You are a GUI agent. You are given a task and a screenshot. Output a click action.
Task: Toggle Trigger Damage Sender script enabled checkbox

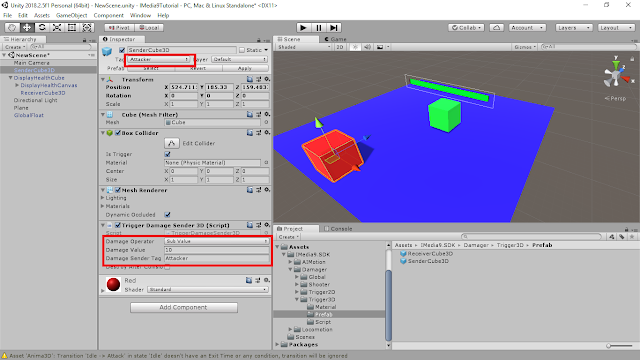pyautogui.click(x=118, y=225)
